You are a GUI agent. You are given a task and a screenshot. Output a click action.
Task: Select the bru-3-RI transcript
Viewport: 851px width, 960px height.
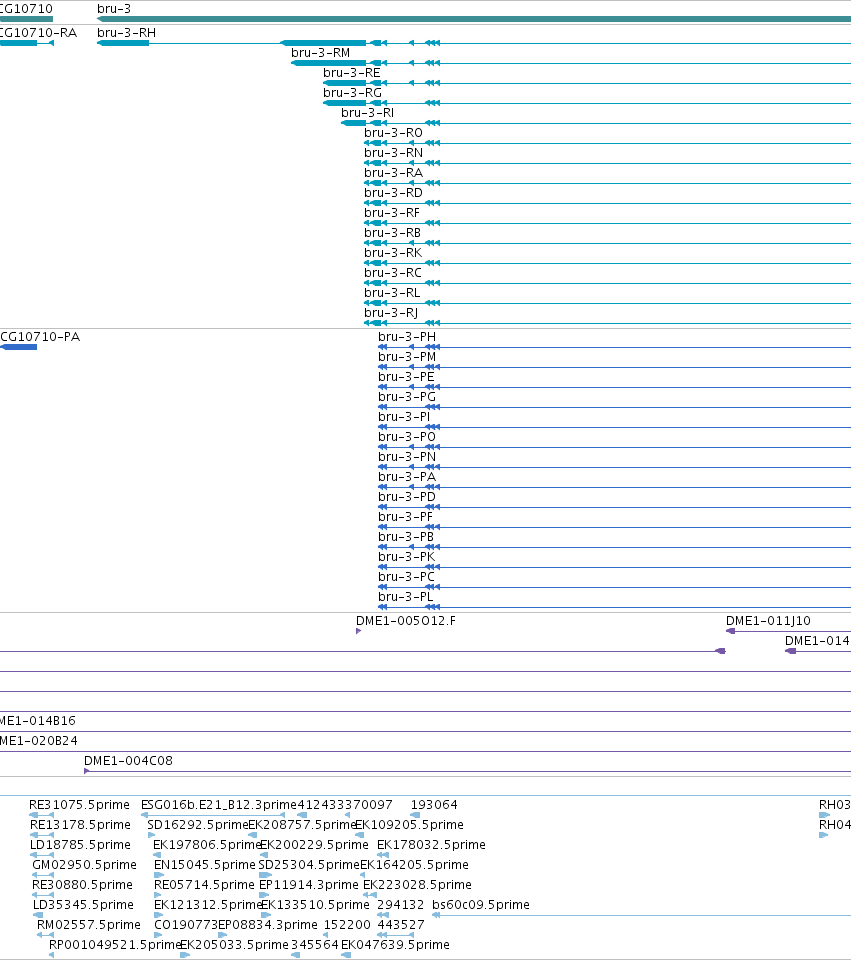click(367, 113)
